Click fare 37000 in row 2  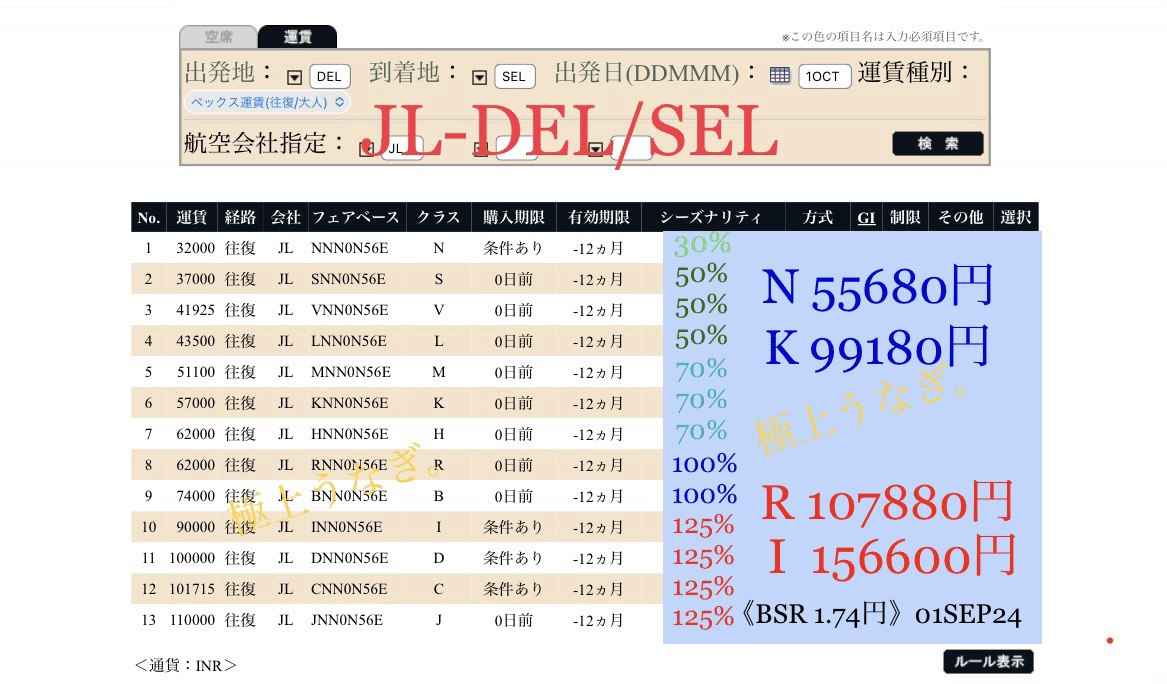pos(195,279)
